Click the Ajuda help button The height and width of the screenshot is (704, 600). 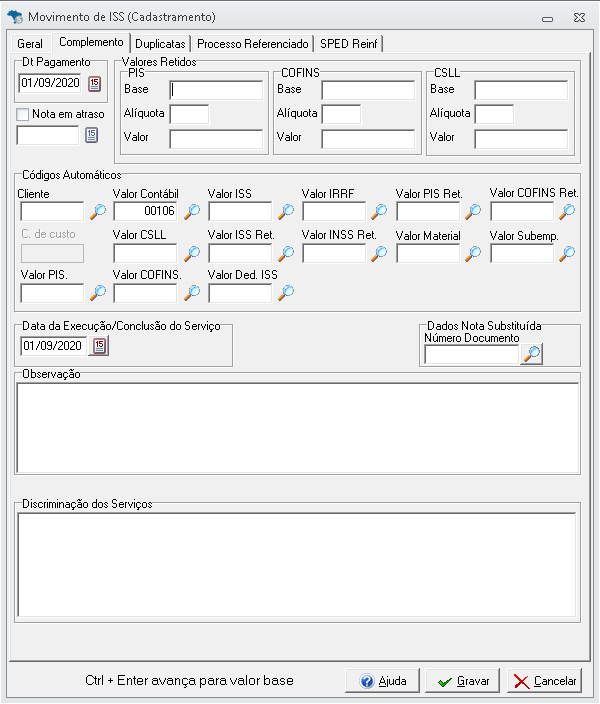[x=382, y=681]
